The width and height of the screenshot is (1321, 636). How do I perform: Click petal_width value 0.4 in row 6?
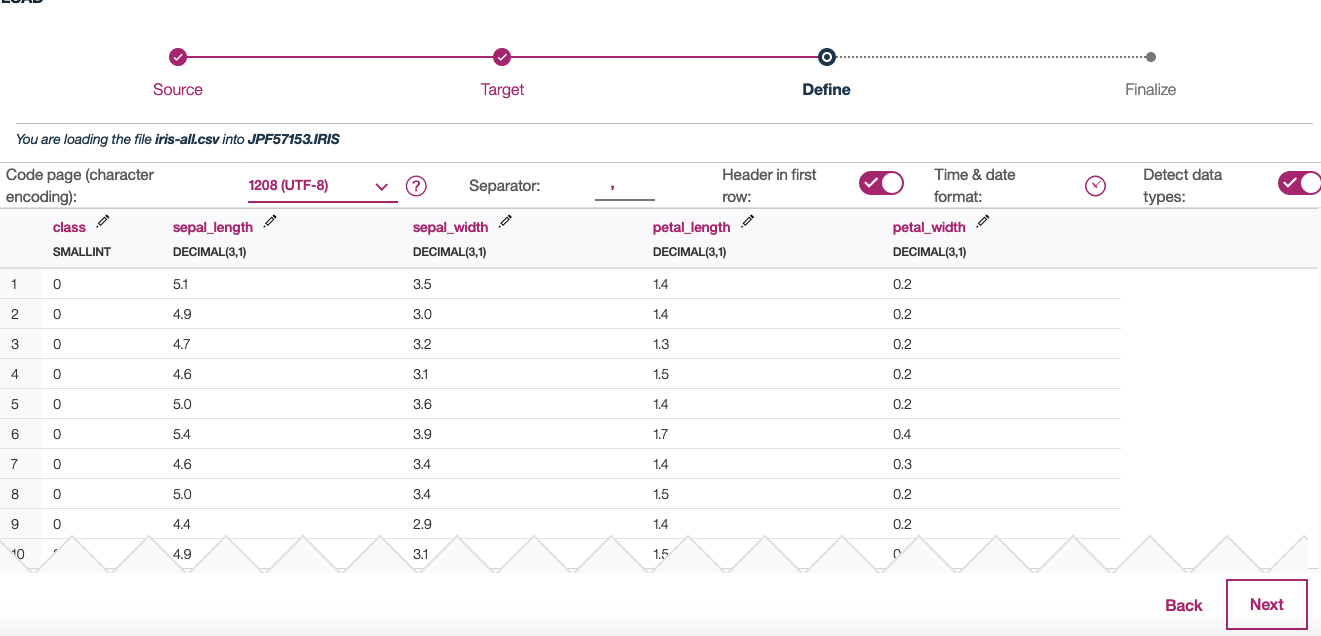pos(902,434)
